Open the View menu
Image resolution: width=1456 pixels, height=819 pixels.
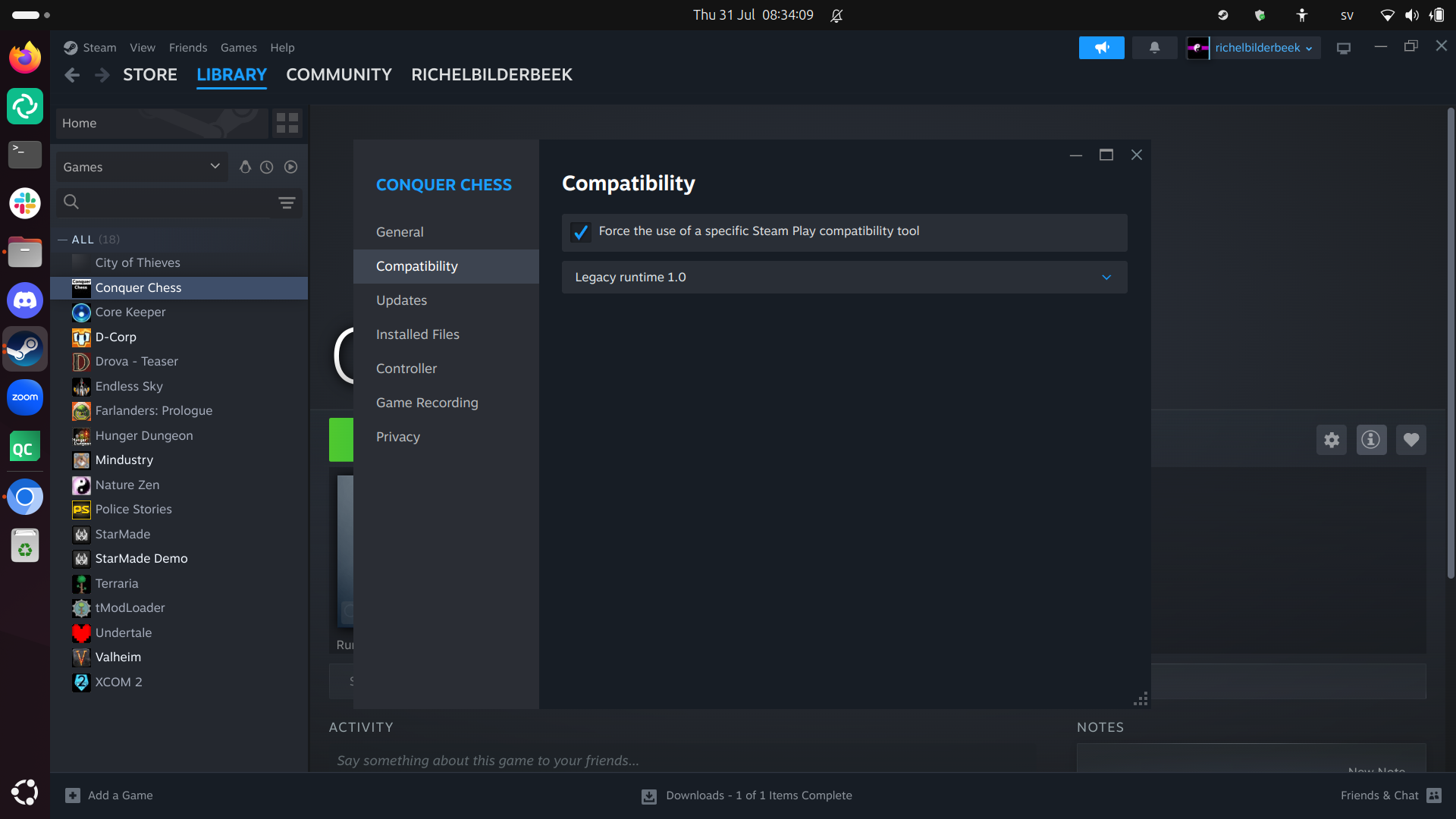pos(143,48)
